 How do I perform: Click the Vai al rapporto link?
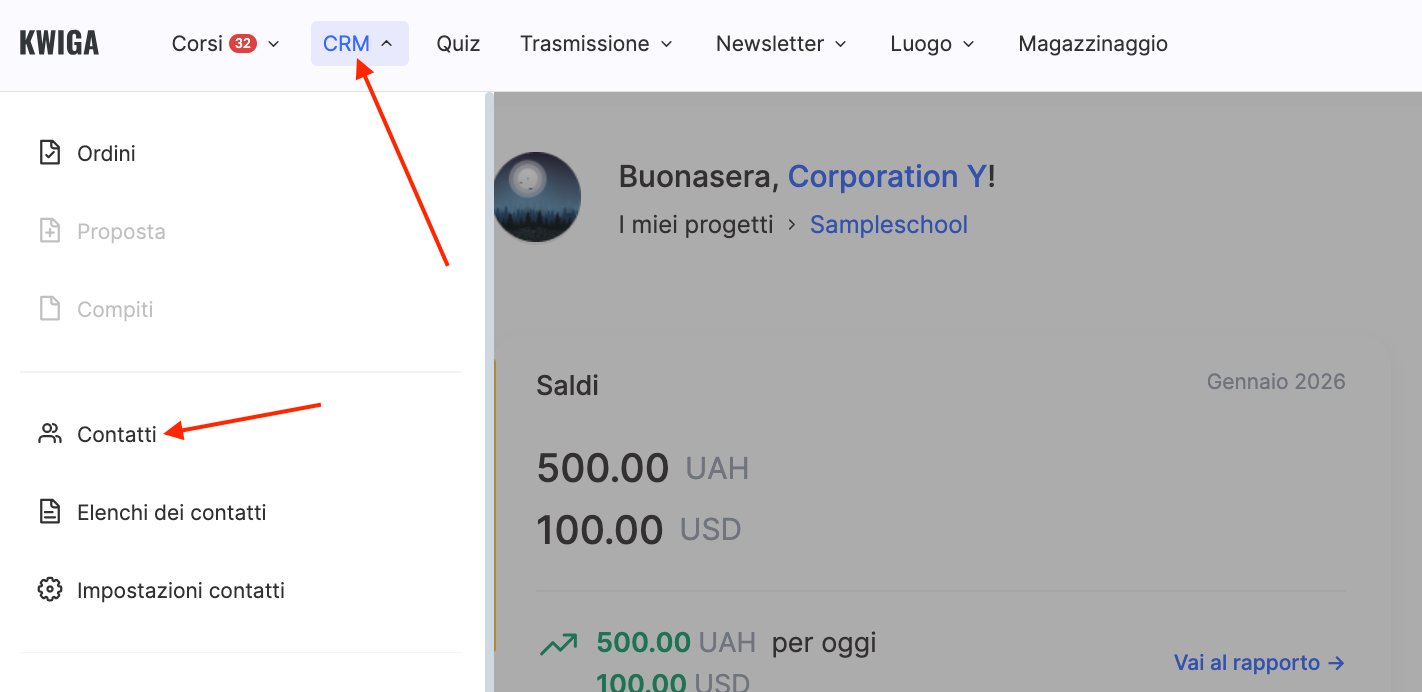(1259, 663)
